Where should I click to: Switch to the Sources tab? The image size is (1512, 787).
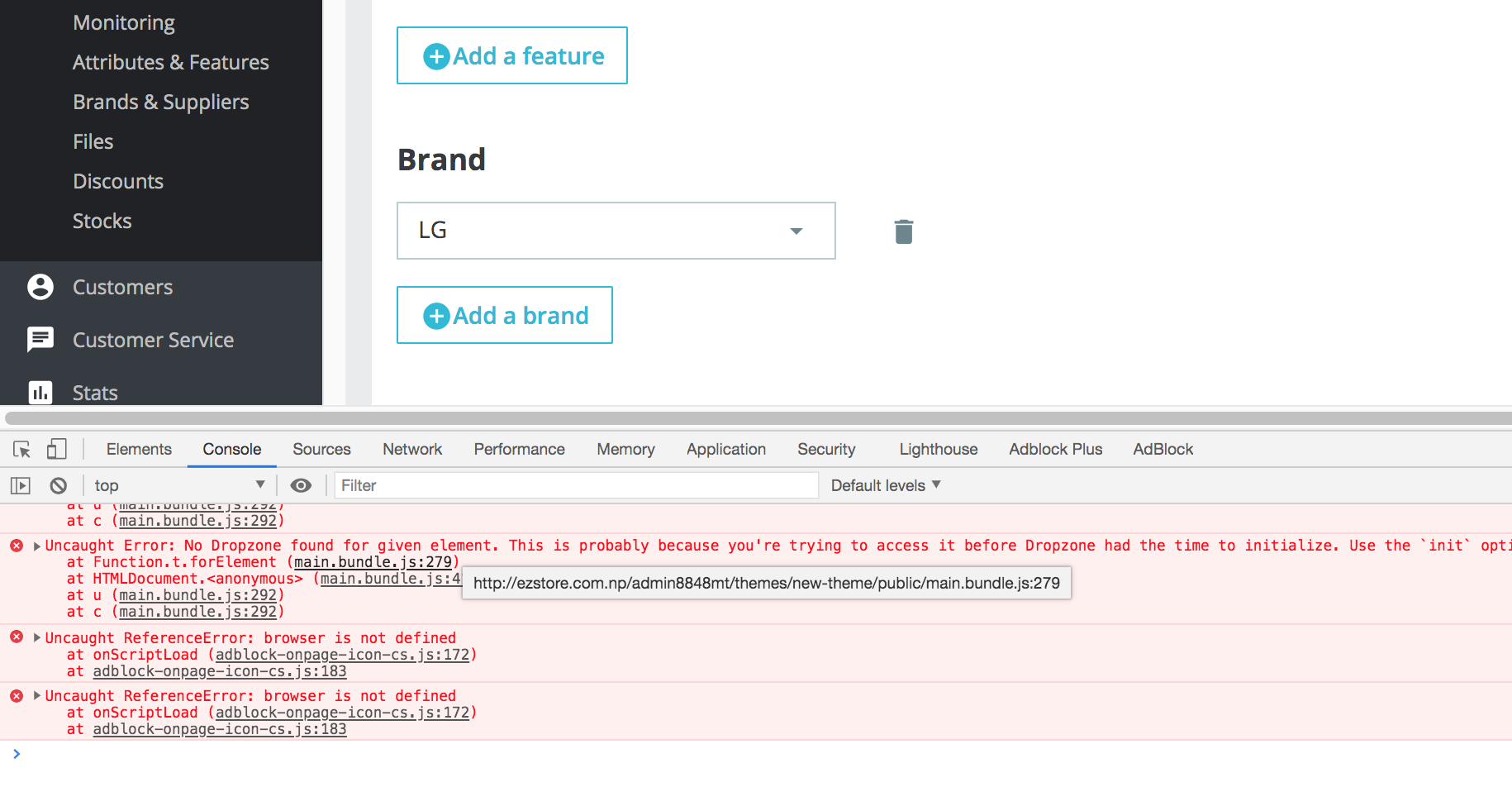click(321, 449)
